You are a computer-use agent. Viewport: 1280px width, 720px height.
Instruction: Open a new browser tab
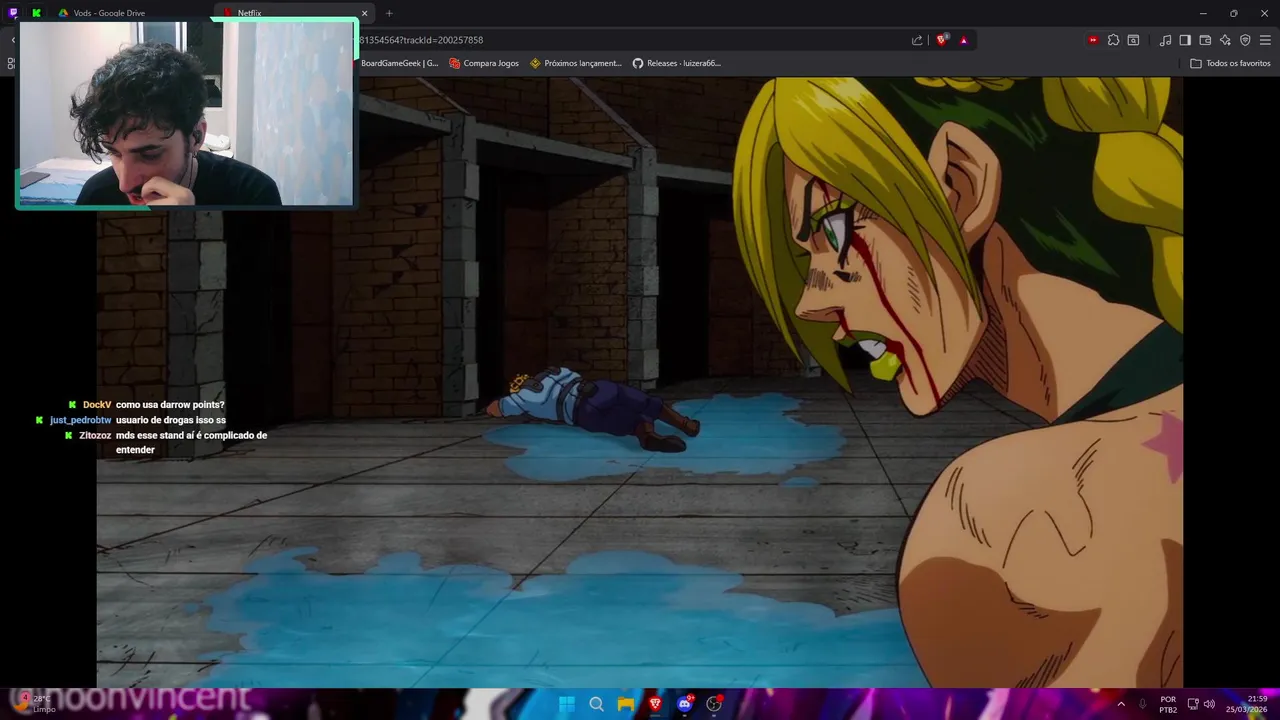tap(389, 13)
